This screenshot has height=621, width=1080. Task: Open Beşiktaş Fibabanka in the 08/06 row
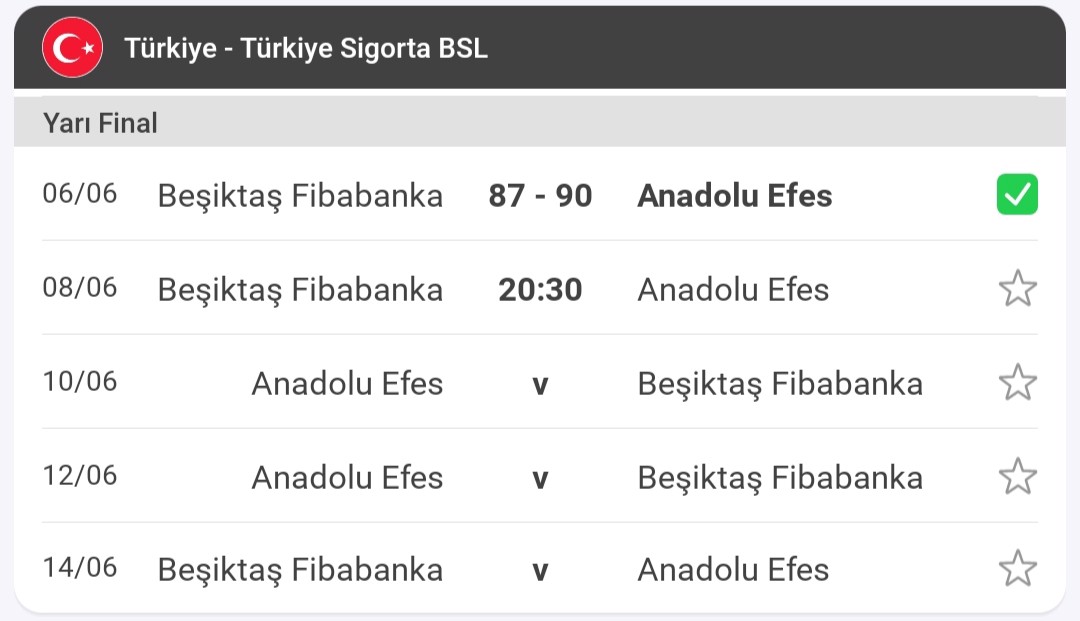(x=300, y=290)
